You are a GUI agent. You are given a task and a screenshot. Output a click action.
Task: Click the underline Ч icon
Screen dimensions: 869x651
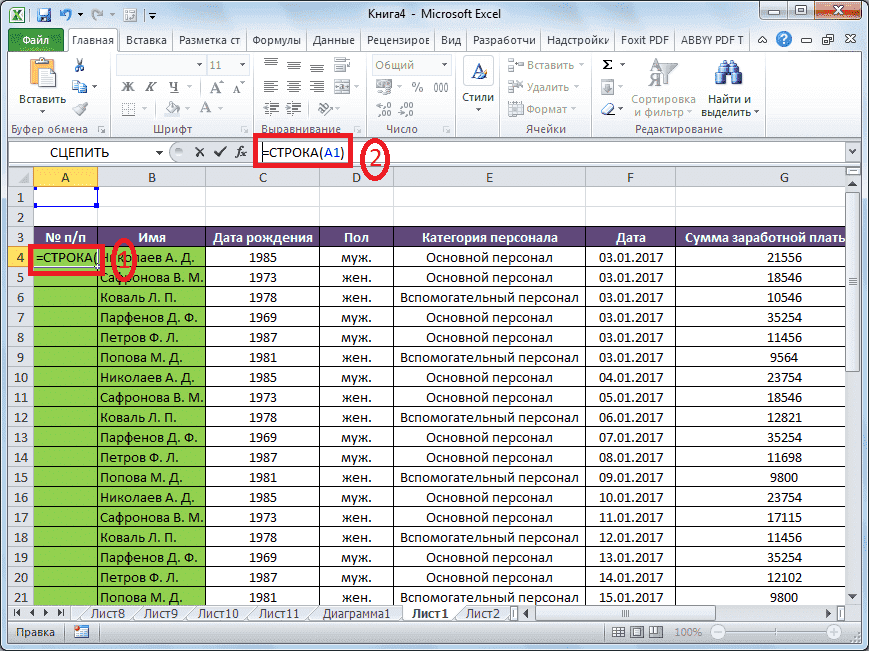(175, 87)
